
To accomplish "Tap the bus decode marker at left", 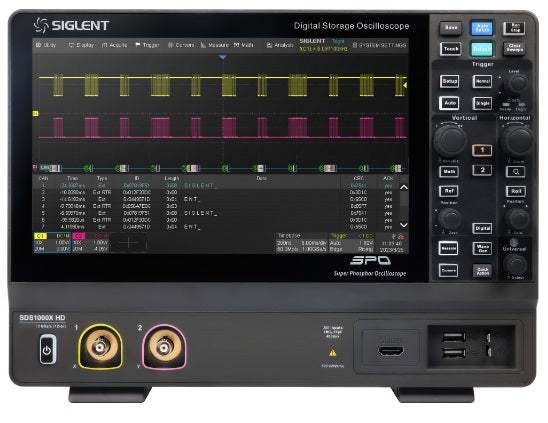I will point(35,168).
